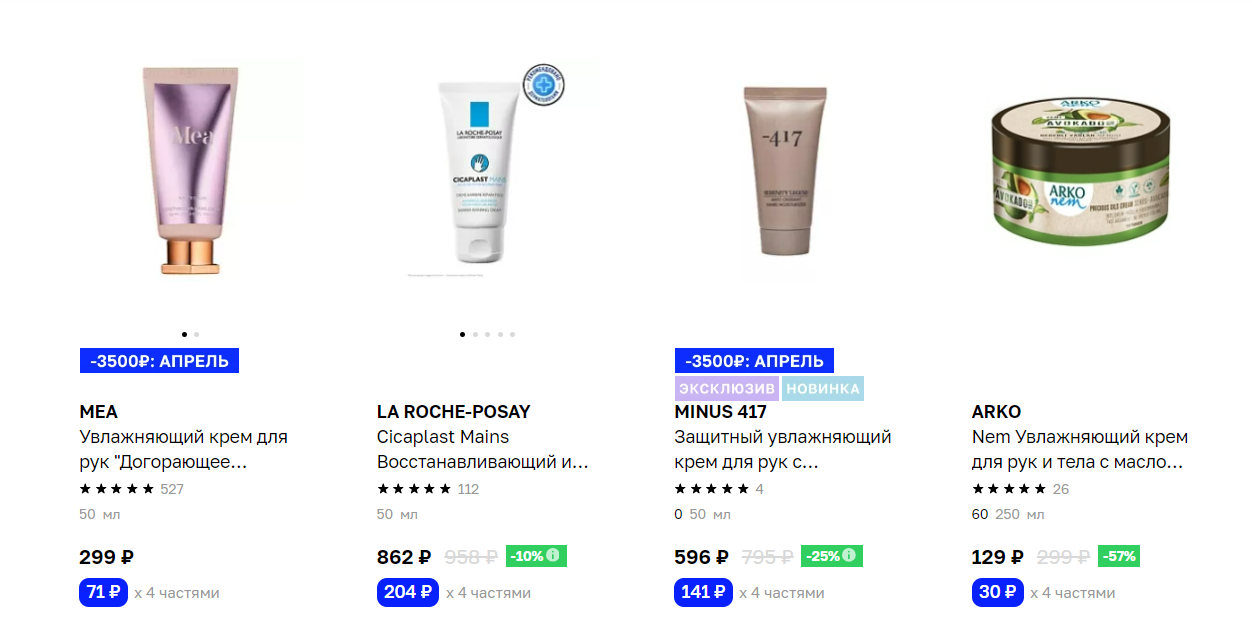Click info icon on -25% discount badge
This screenshot has height=638, width=1252.
pos(849,555)
